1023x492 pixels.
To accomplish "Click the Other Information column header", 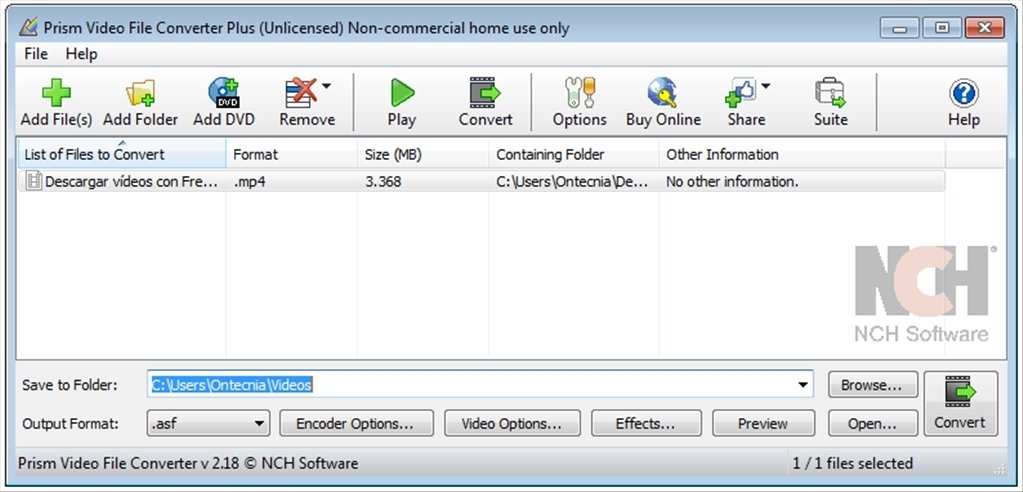I will click(802, 155).
